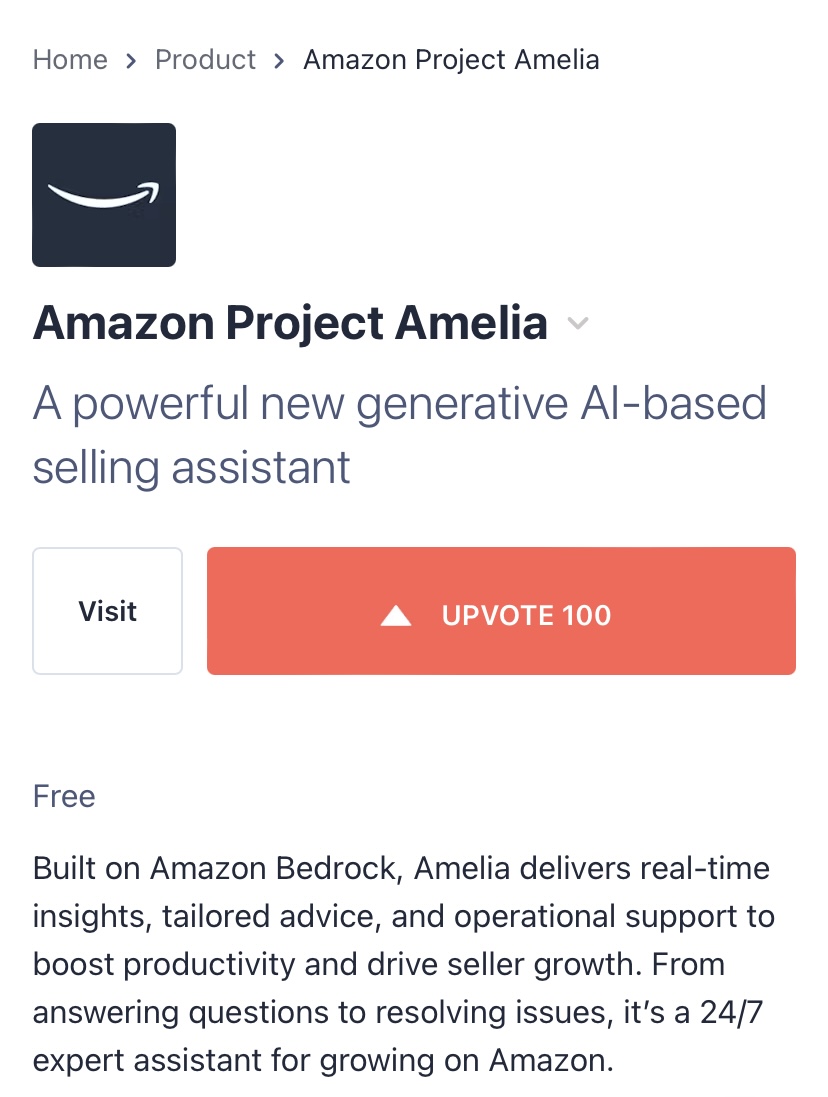Image resolution: width=828 pixels, height=1097 pixels.
Task: Click the UPVOTE 100 label text
Action: [x=526, y=615]
